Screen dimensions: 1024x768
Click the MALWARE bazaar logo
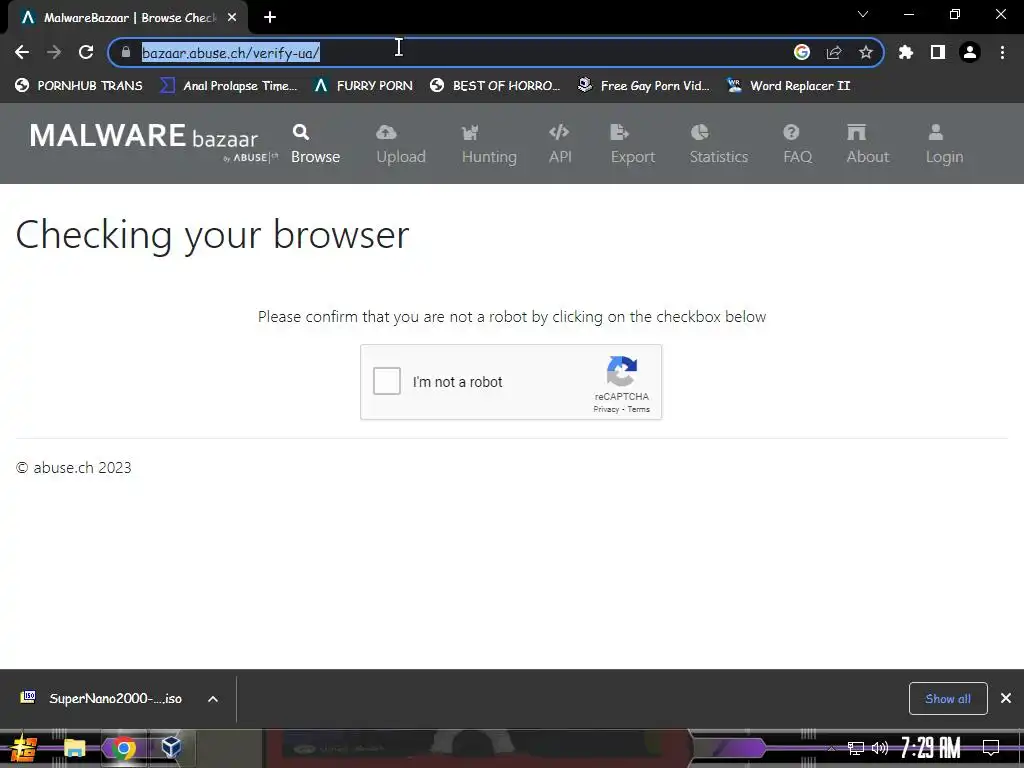click(x=153, y=140)
